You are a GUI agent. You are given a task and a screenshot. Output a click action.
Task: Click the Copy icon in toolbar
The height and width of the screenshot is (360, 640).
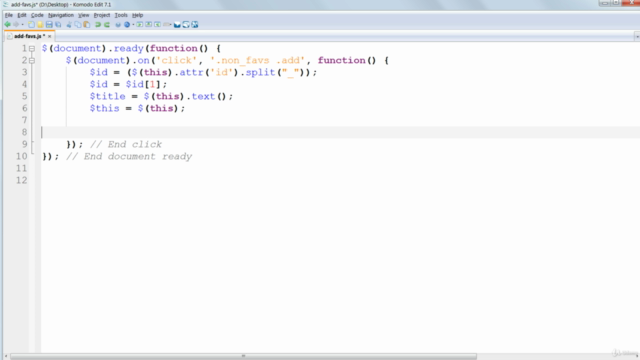(x=78, y=25)
